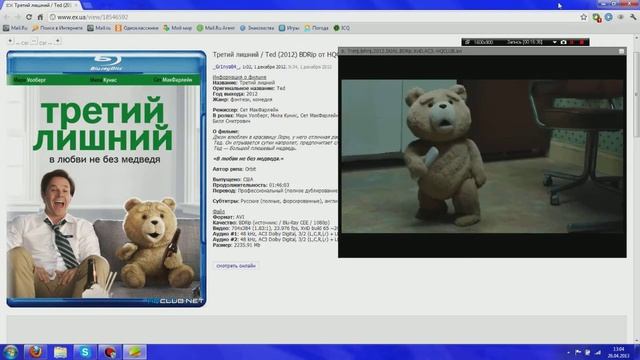This screenshot has width=640, height=360.
Task: Open the Windows Start menu
Action: (10, 352)
